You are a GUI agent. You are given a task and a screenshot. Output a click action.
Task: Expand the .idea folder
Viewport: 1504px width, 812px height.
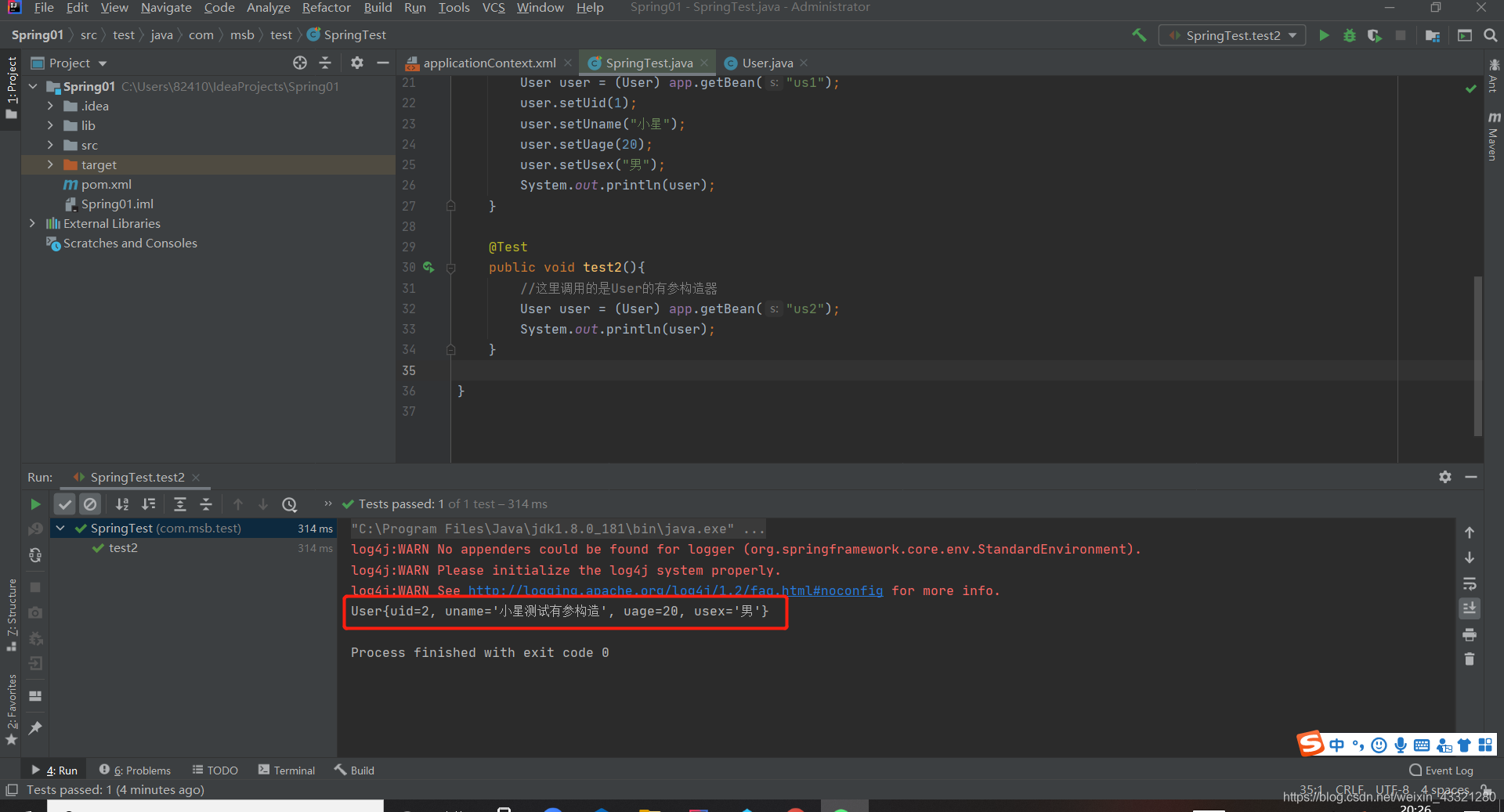click(x=50, y=106)
